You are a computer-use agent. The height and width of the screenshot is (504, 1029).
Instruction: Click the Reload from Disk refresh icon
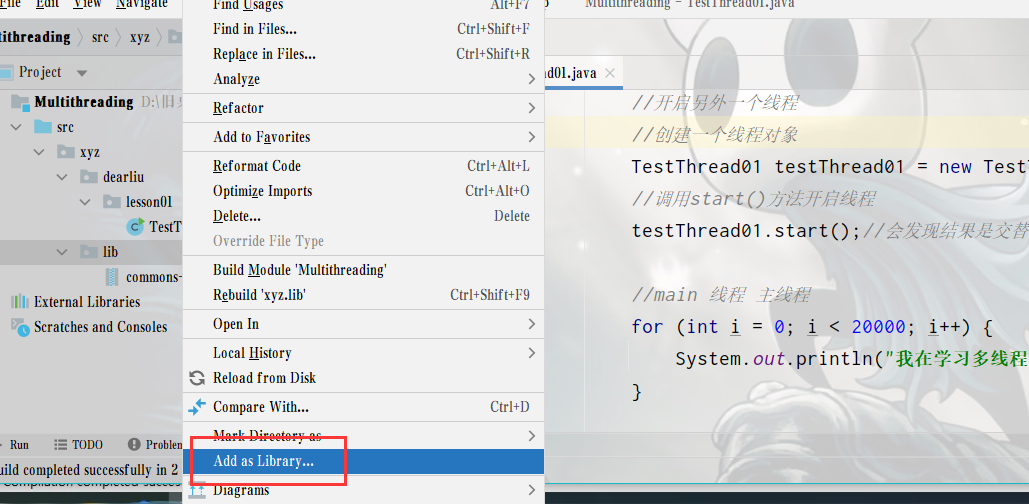tap(197, 378)
